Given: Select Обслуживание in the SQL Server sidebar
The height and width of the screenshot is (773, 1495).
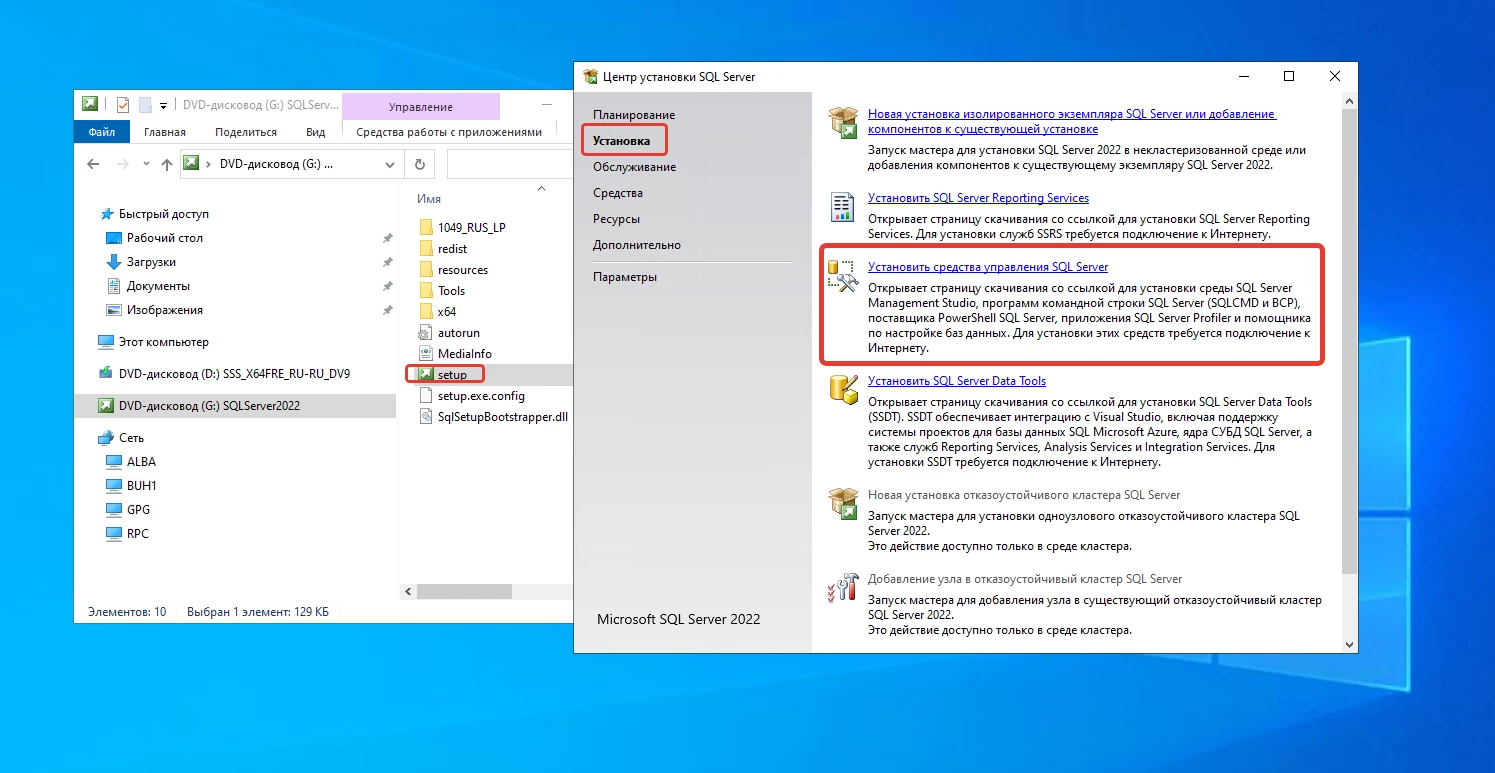Looking at the screenshot, I should 634,167.
